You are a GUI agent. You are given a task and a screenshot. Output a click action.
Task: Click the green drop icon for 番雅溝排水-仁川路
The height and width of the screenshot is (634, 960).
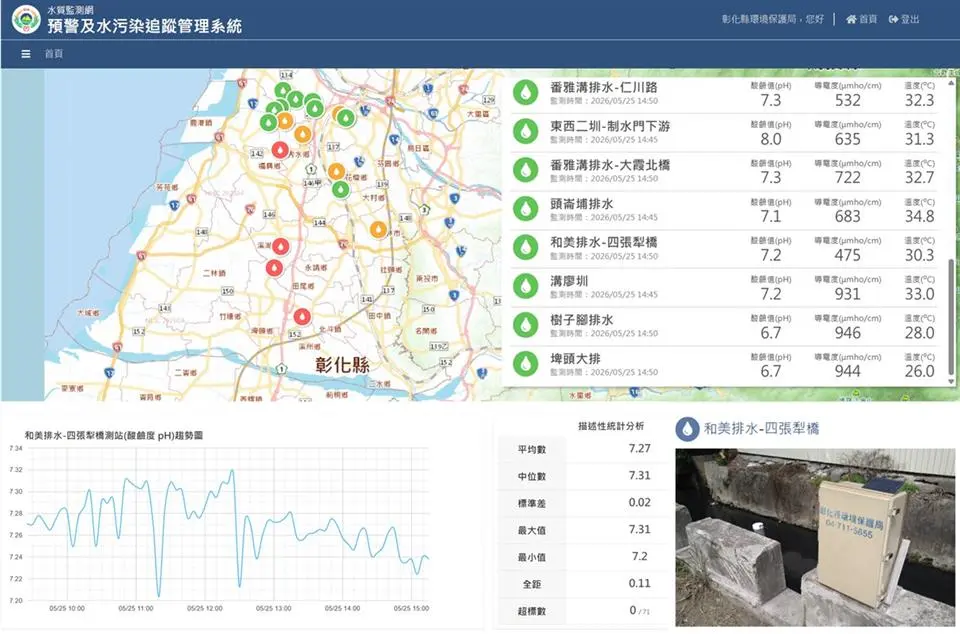click(525, 93)
